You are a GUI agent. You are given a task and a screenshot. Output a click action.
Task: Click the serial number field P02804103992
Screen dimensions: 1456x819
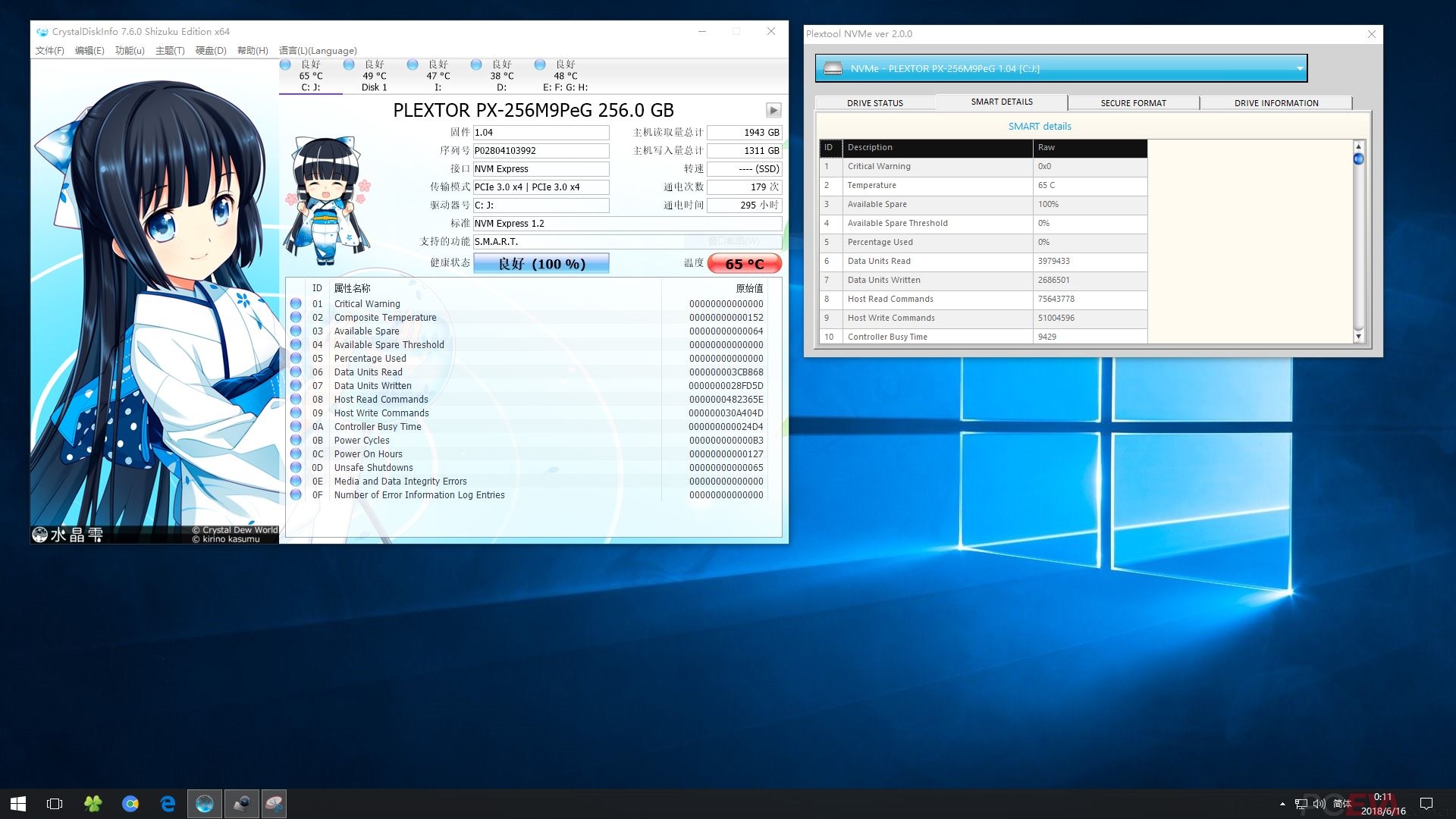coord(541,151)
